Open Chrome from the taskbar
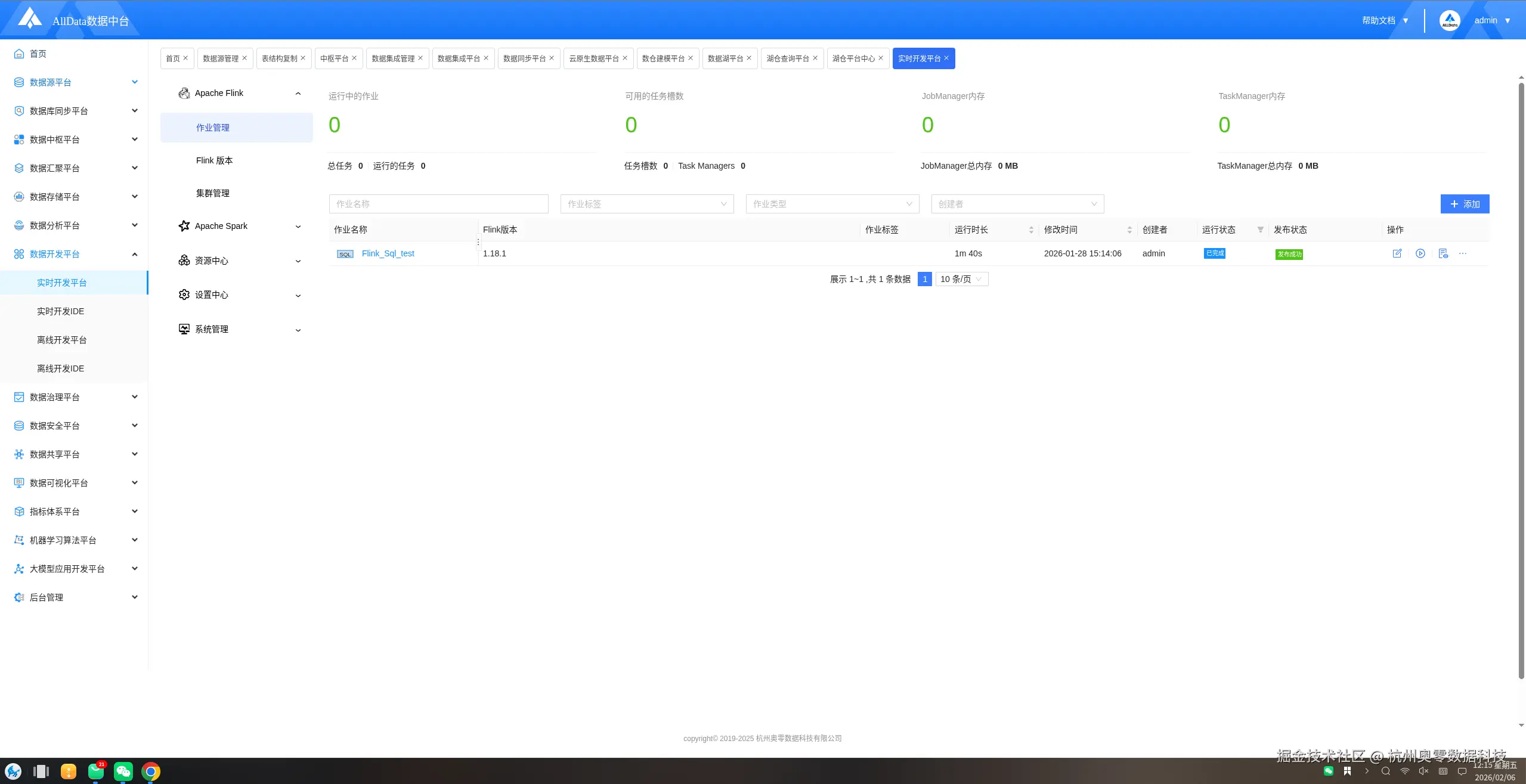Viewport: 1526px width, 784px height. 151,771
